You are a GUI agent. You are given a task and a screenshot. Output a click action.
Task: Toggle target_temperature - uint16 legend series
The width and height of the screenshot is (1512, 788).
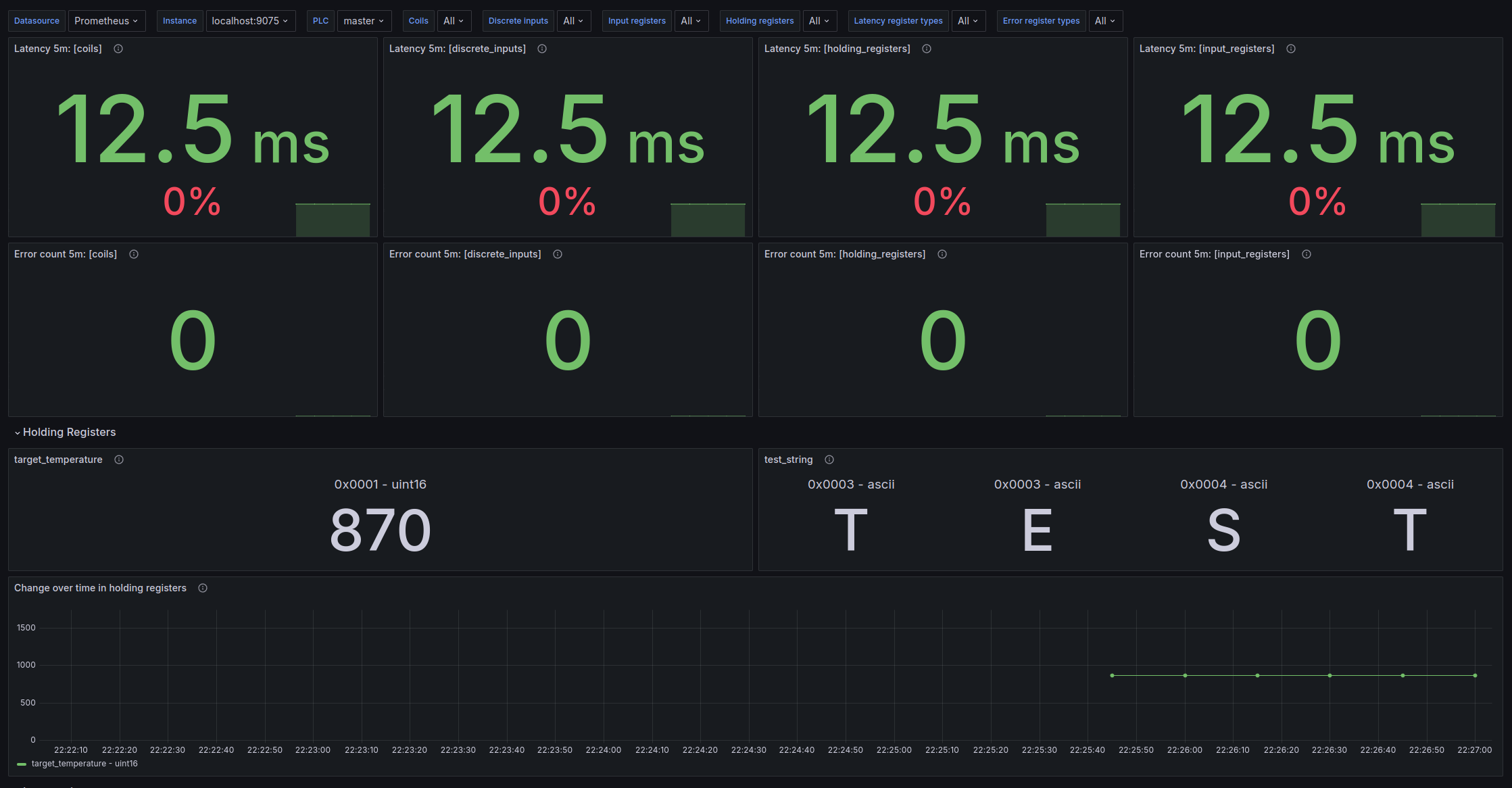click(x=84, y=764)
